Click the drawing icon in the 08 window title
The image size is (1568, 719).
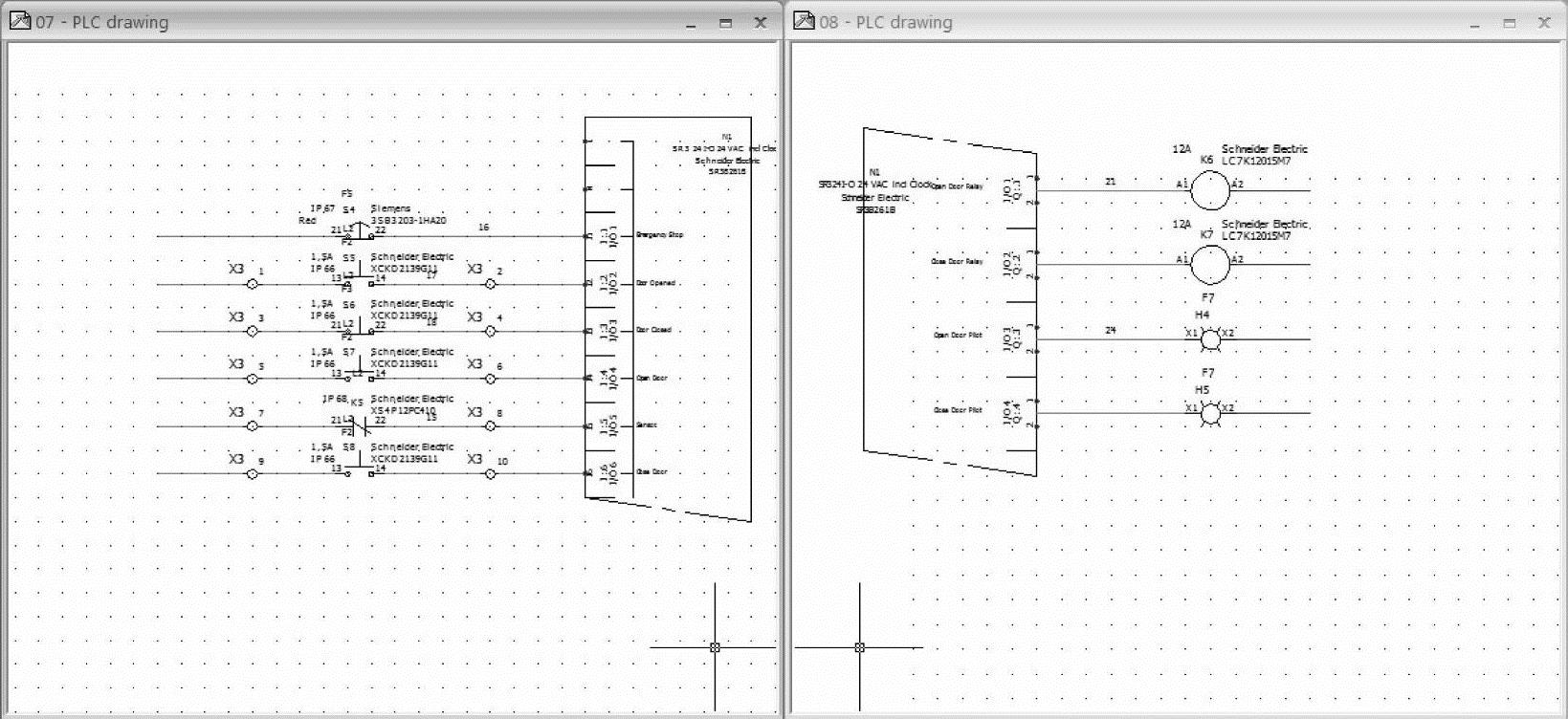[804, 21]
